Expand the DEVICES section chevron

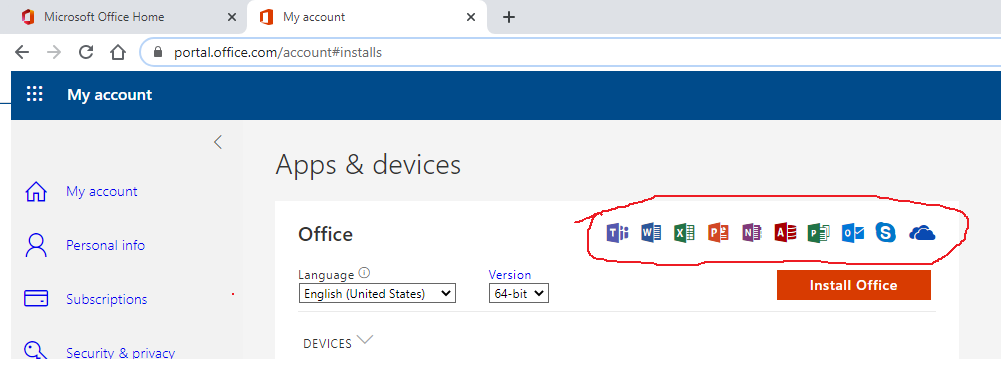click(365, 340)
